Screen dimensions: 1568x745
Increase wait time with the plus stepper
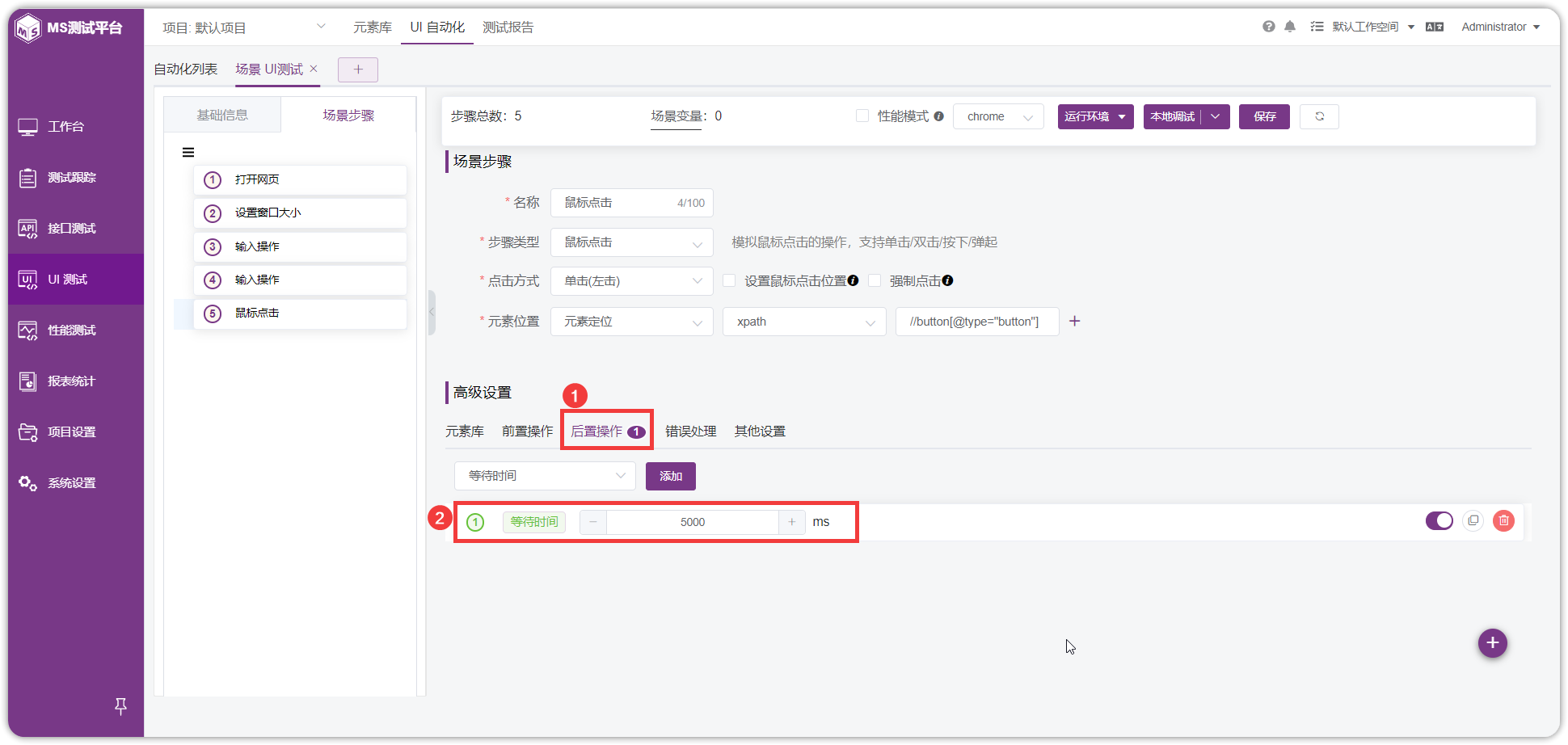pyautogui.click(x=792, y=522)
